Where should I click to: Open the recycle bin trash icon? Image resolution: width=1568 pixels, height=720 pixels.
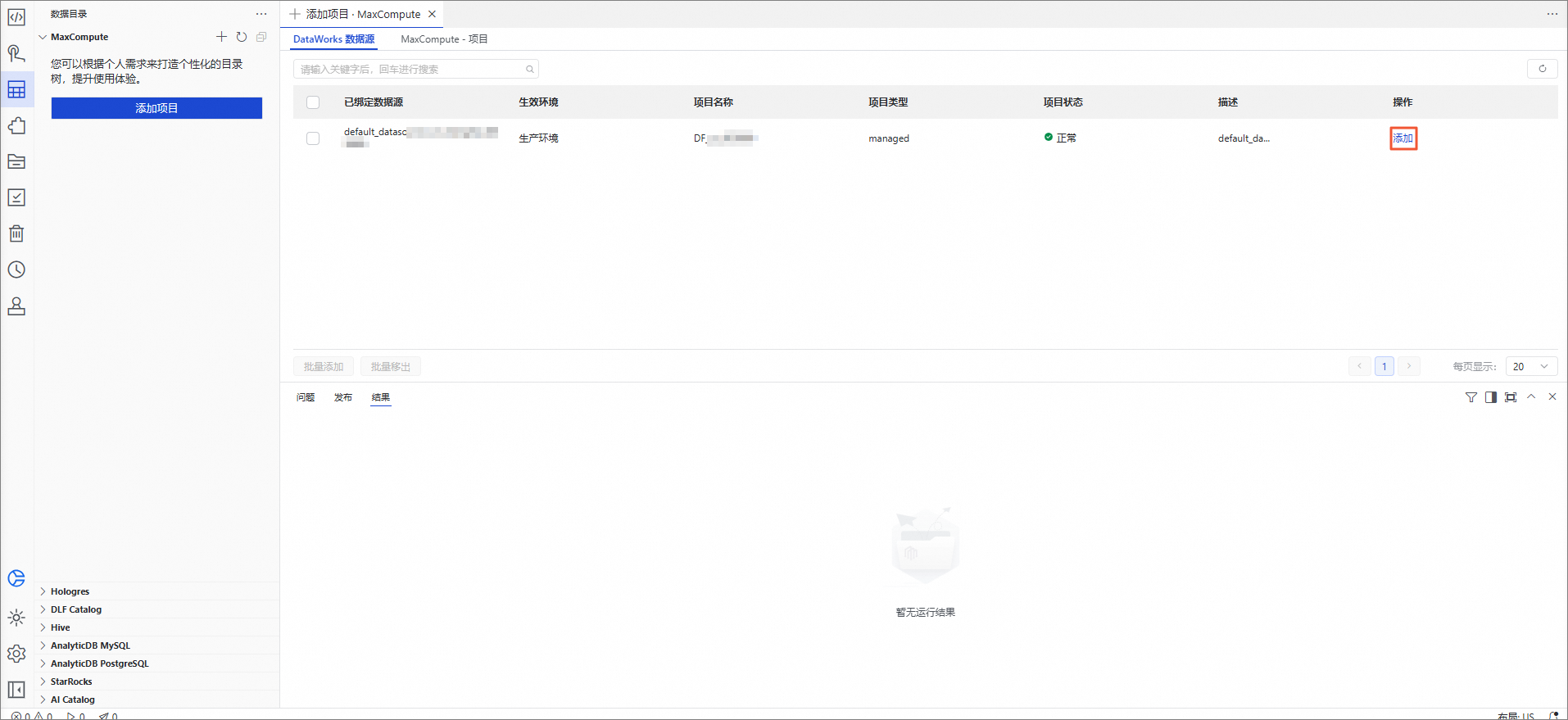[16, 233]
